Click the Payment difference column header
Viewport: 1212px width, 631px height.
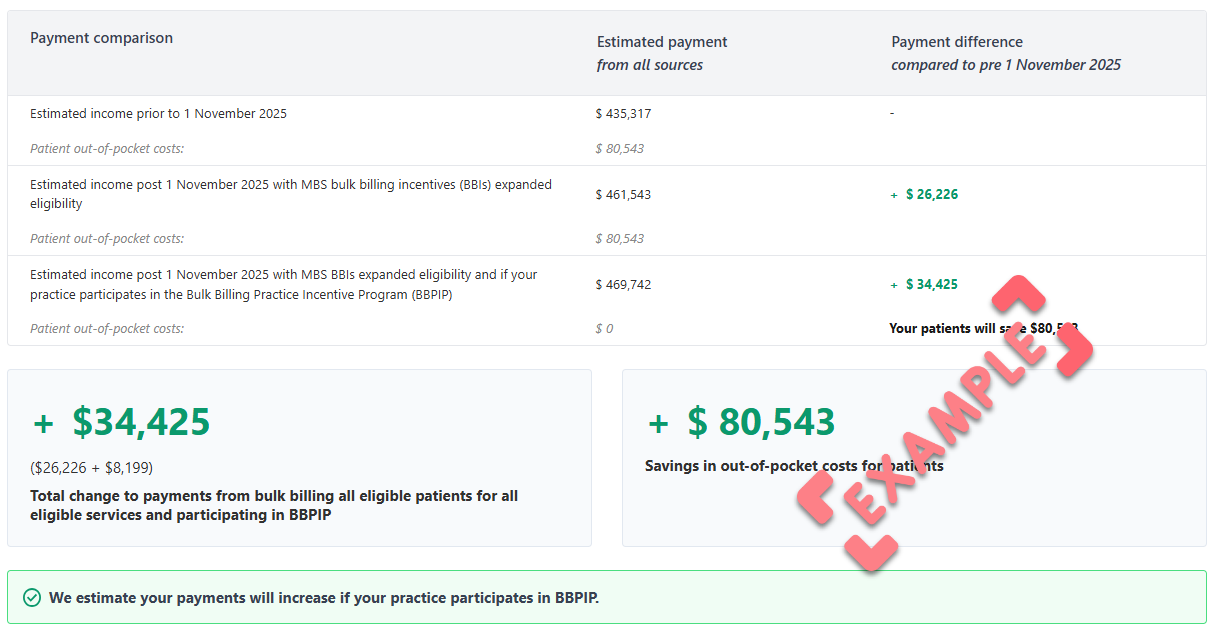[956, 42]
